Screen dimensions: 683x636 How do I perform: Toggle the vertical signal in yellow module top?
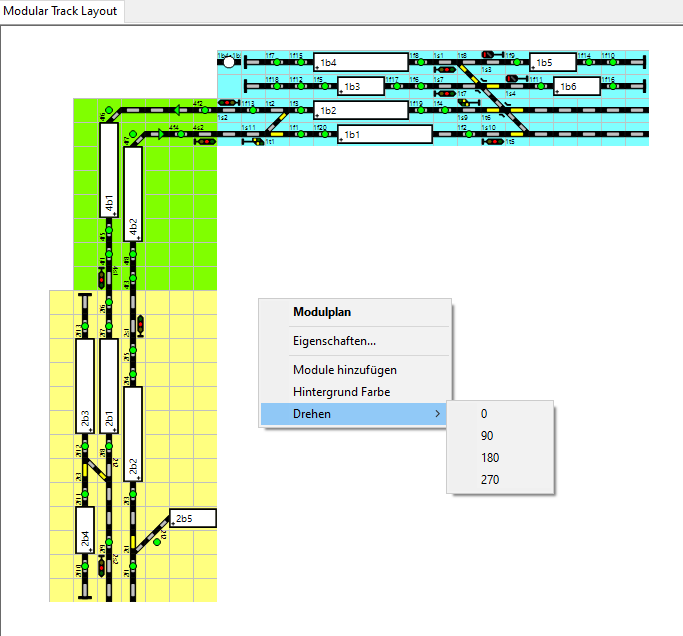tap(139, 325)
